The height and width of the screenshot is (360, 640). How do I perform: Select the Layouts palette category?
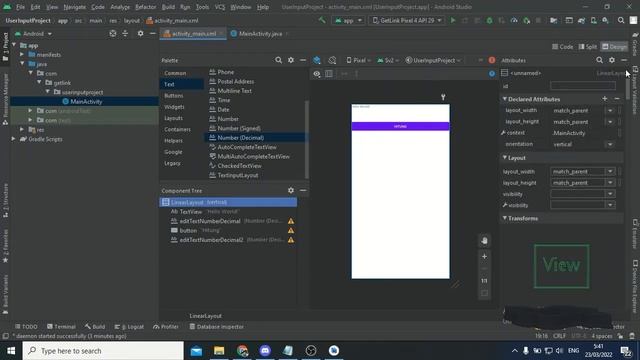(x=173, y=118)
